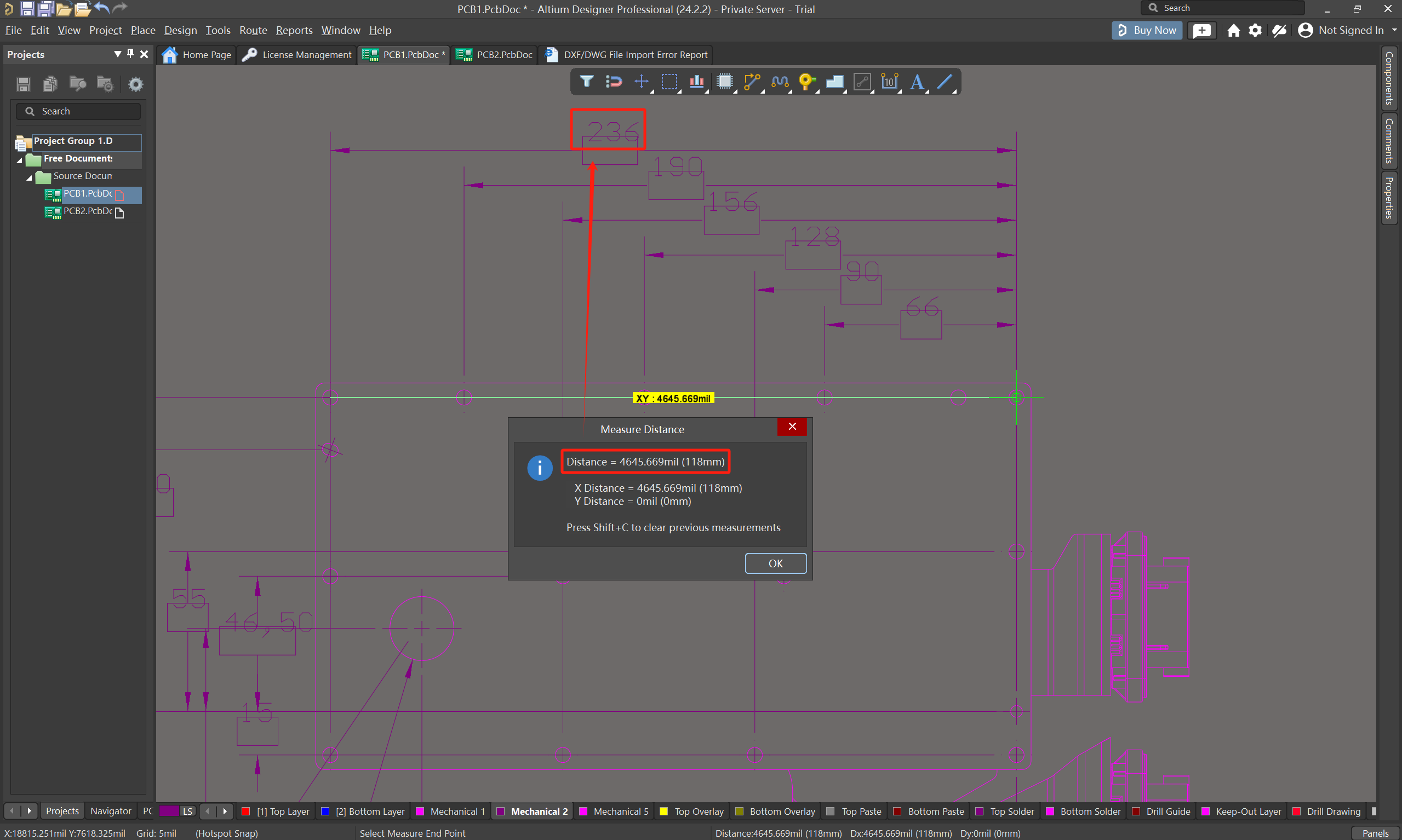Pick the Place Dimension tool
This screenshot has height=840, width=1402.
click(889, 82)
